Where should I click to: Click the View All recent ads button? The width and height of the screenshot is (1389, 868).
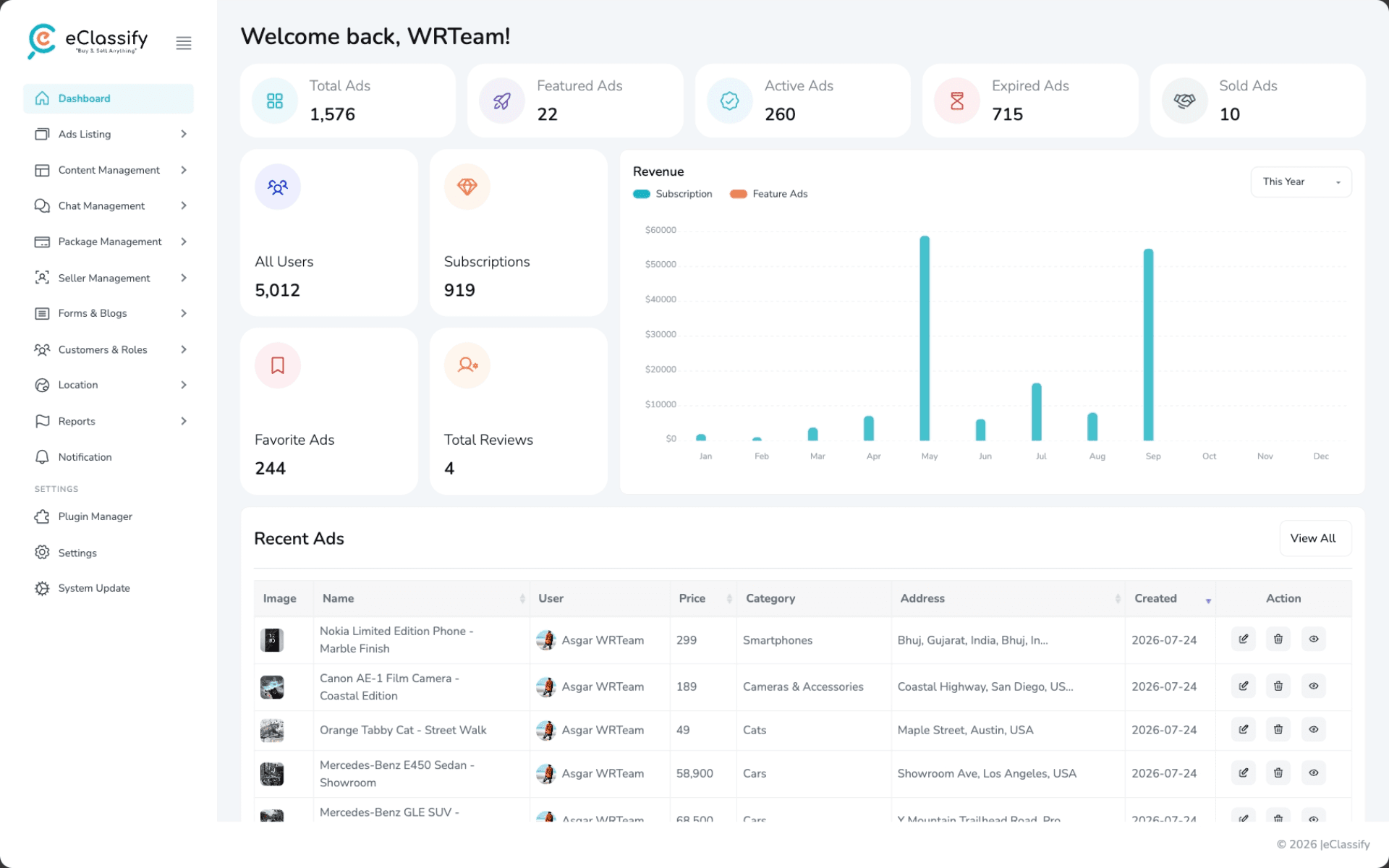(x=1314, y=538)
